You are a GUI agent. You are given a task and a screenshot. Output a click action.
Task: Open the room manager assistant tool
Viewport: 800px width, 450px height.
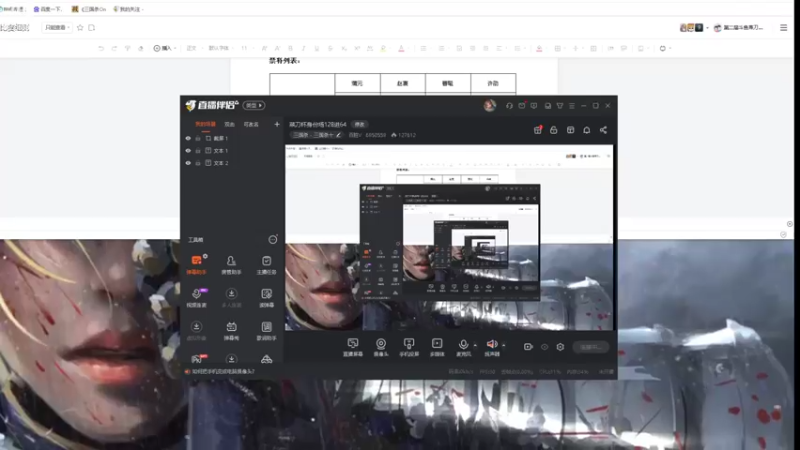(x=231, y=265)
